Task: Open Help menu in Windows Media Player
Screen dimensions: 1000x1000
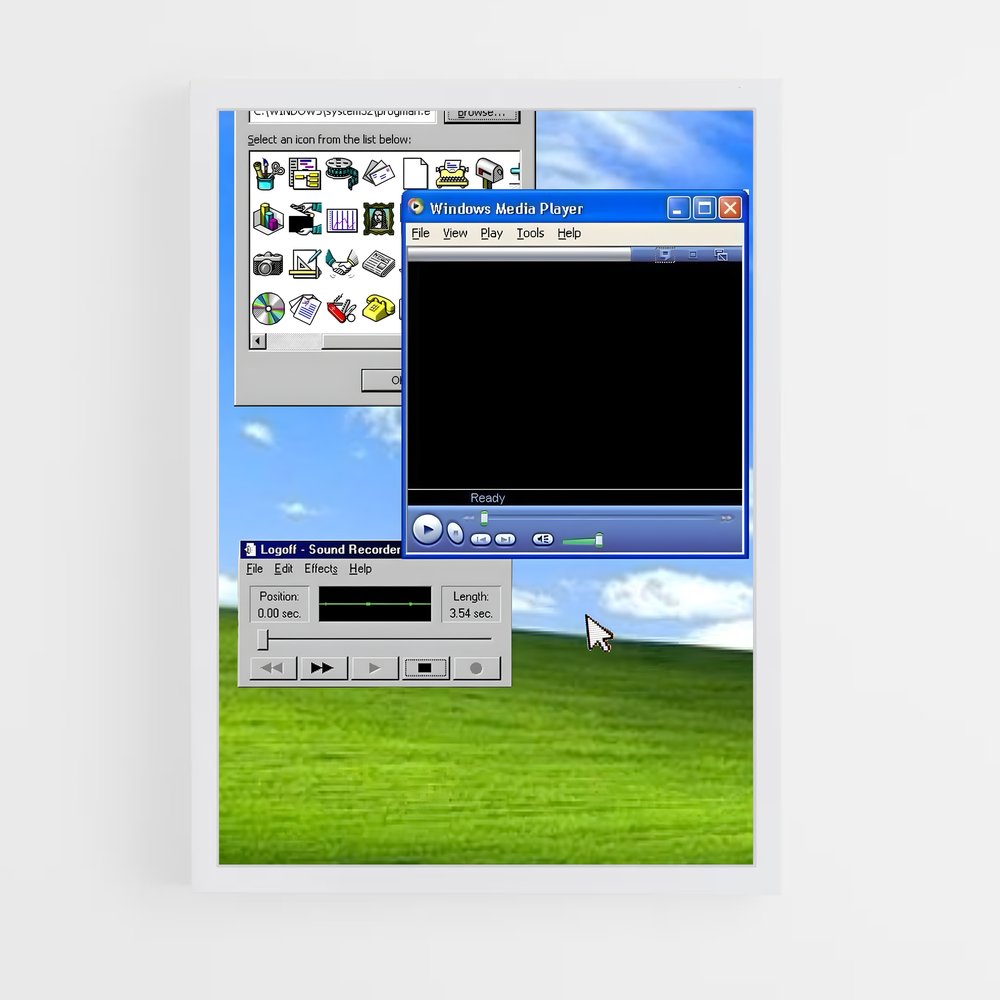Action: point(569,233)
